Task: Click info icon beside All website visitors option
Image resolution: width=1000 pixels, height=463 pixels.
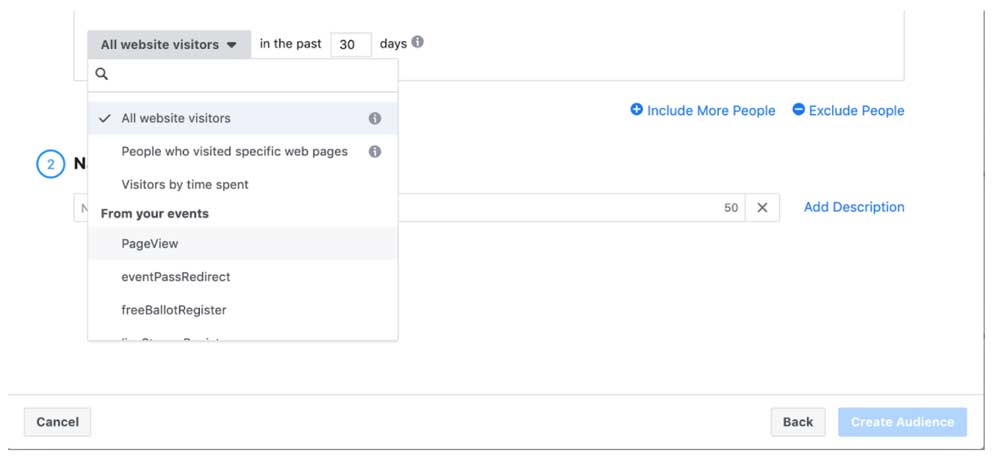Action: pyautogui.click(x=375, y=118)
